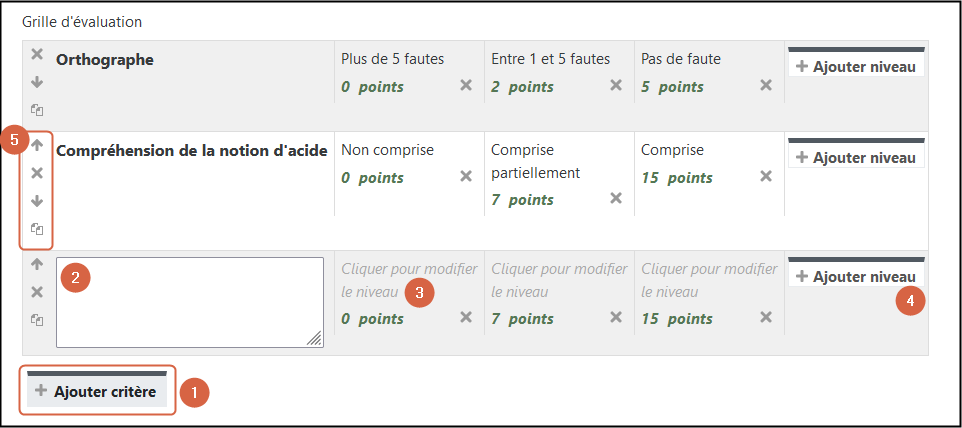The image size is (962, 428).
Task: Remove the 'Pas de faute' level
Action: [766, 86]
